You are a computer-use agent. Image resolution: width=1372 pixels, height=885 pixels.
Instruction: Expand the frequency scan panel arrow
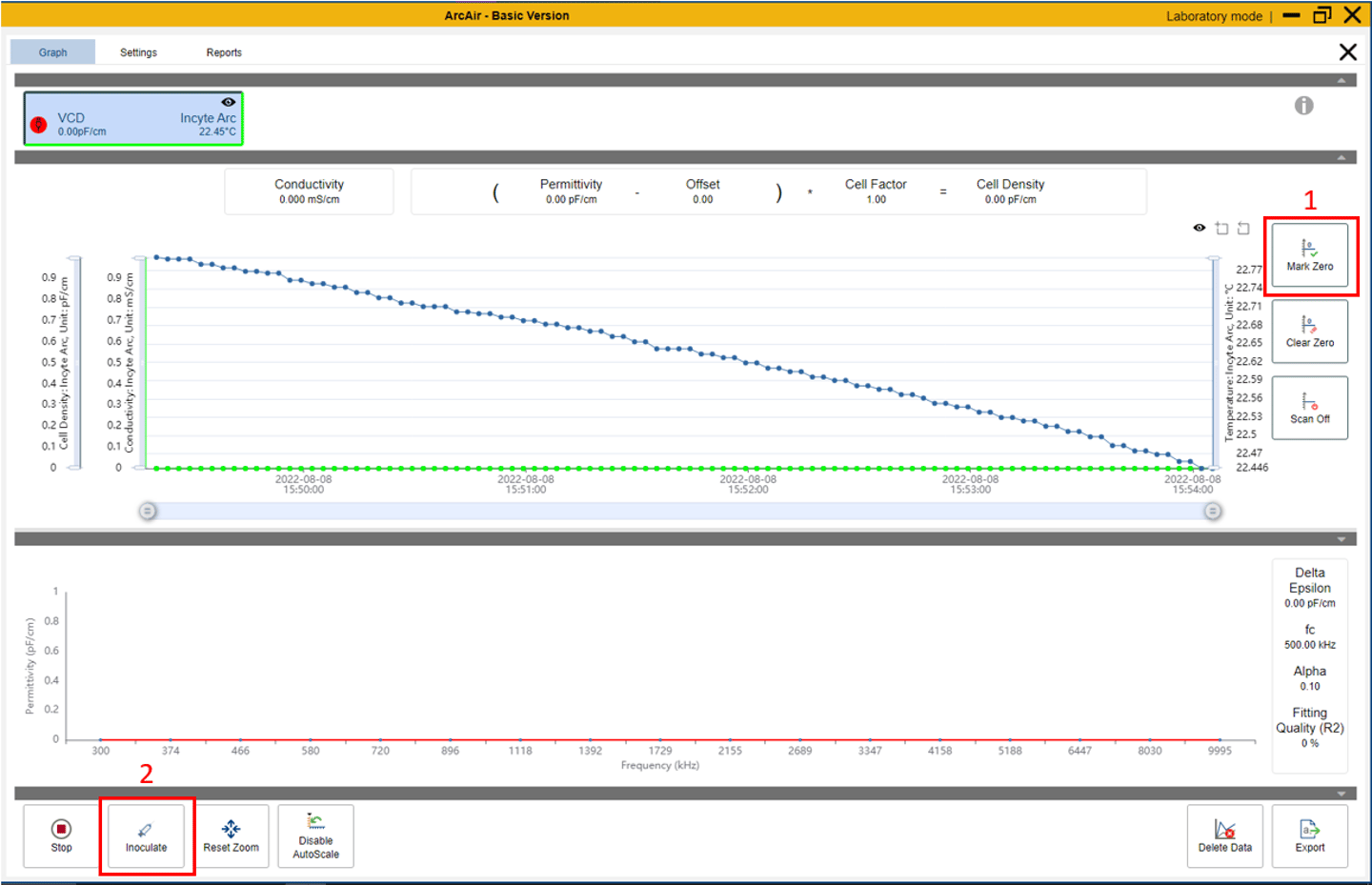(1342, 539)
